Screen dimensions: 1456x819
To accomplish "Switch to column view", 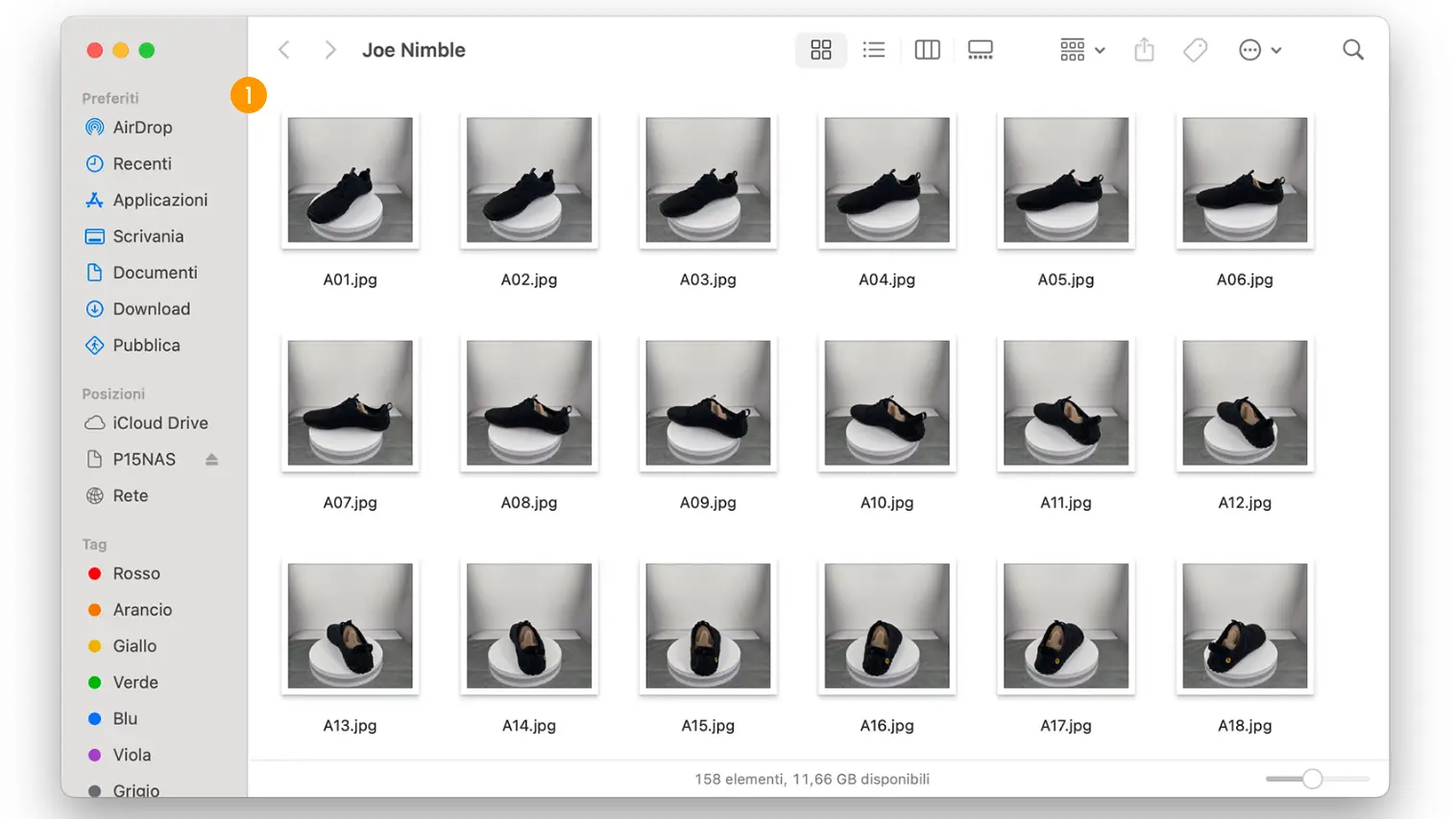I will [927, 50].
